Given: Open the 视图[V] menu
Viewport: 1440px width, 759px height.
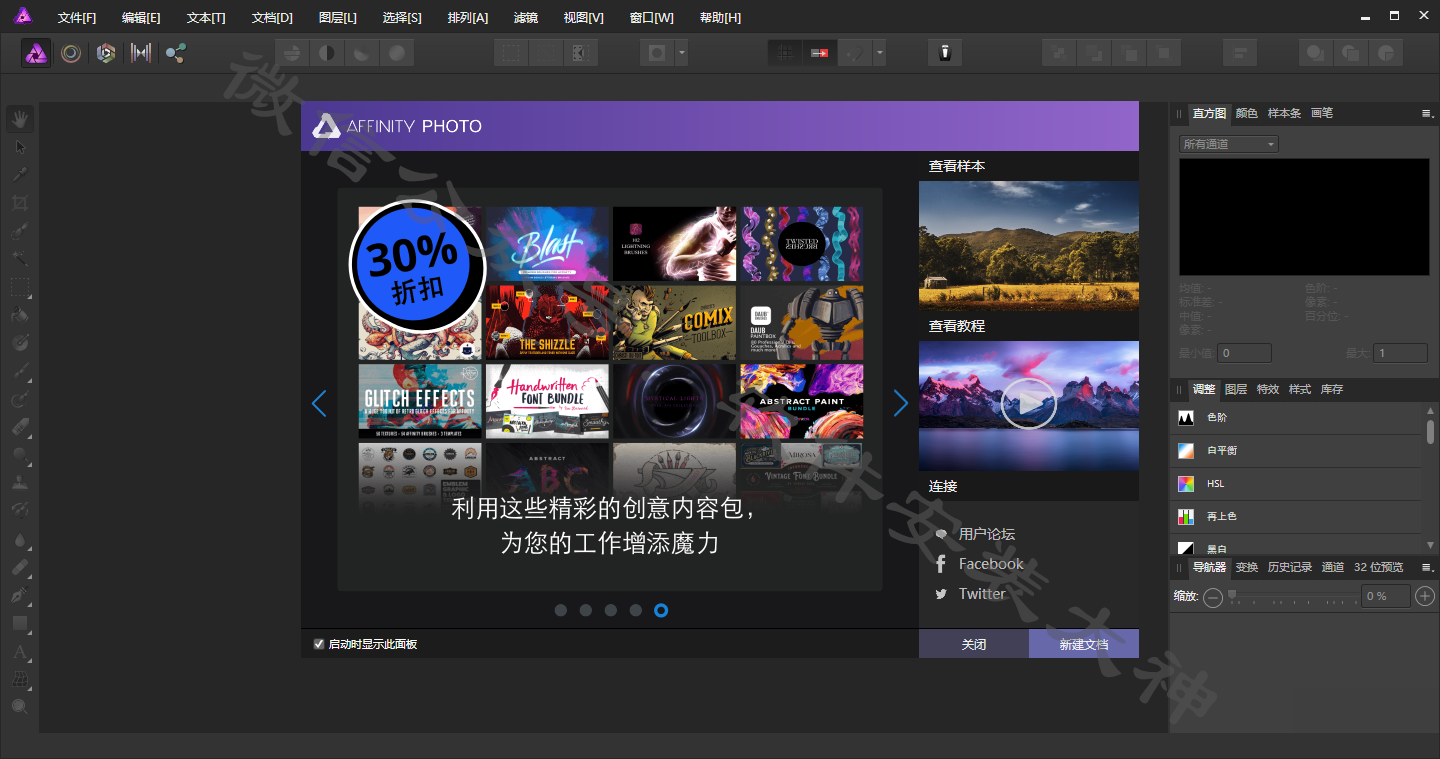Looking at the screenshot, I should click(584, 18).
